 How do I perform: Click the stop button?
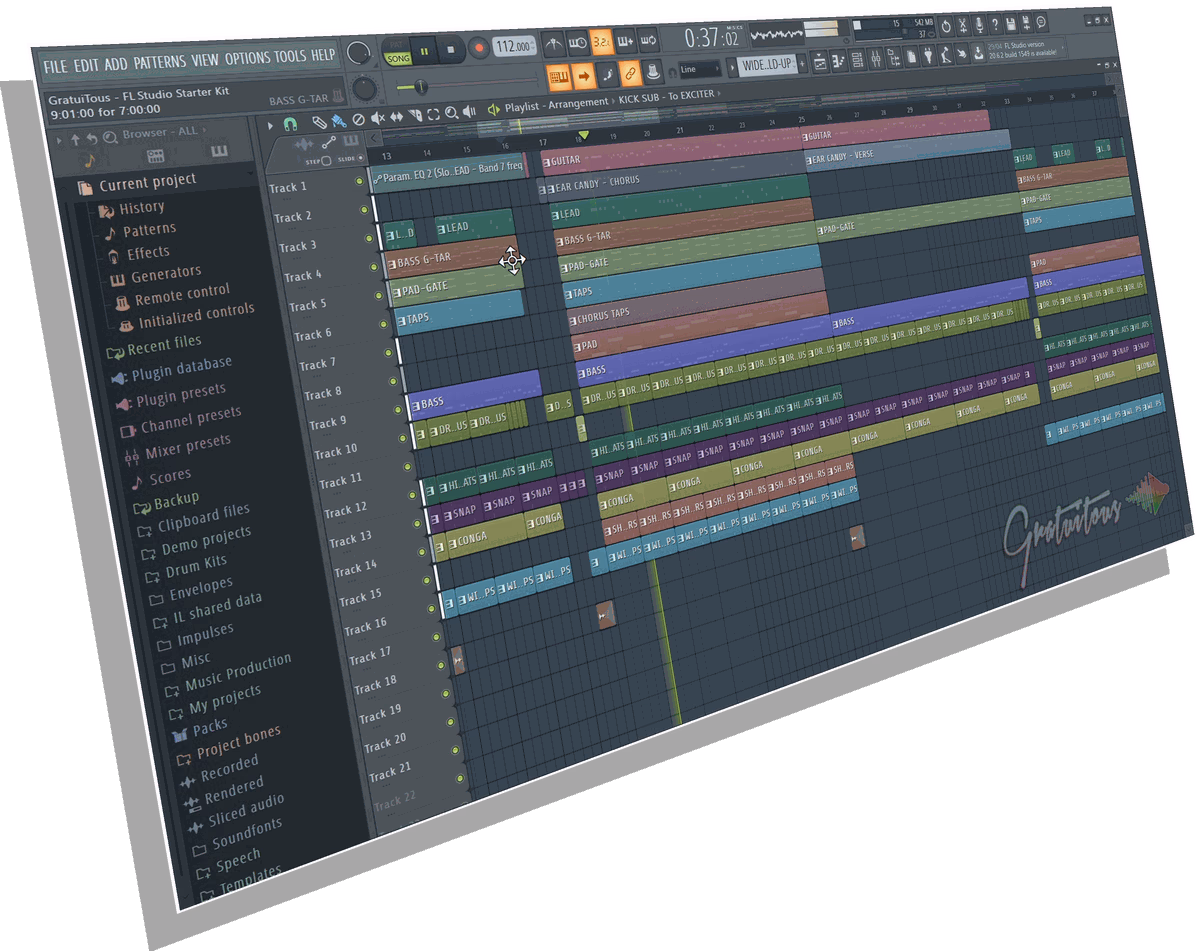pyautogui.click(x=451, y=49)
